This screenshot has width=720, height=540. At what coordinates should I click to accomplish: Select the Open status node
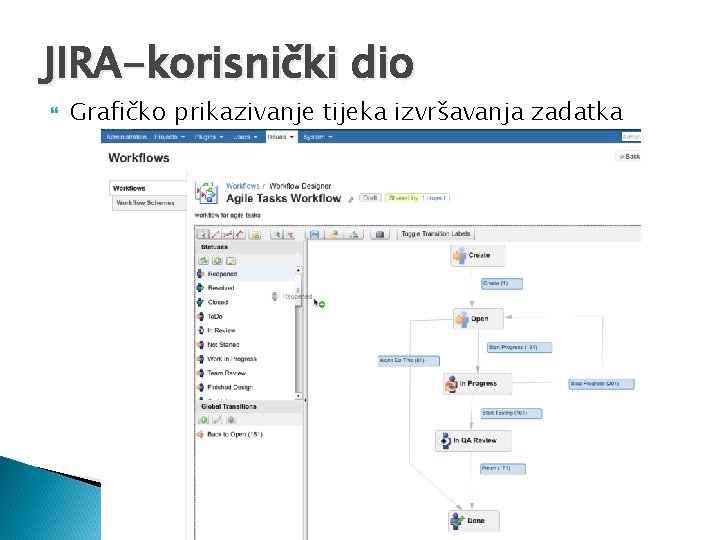click(x=478, y=319)
